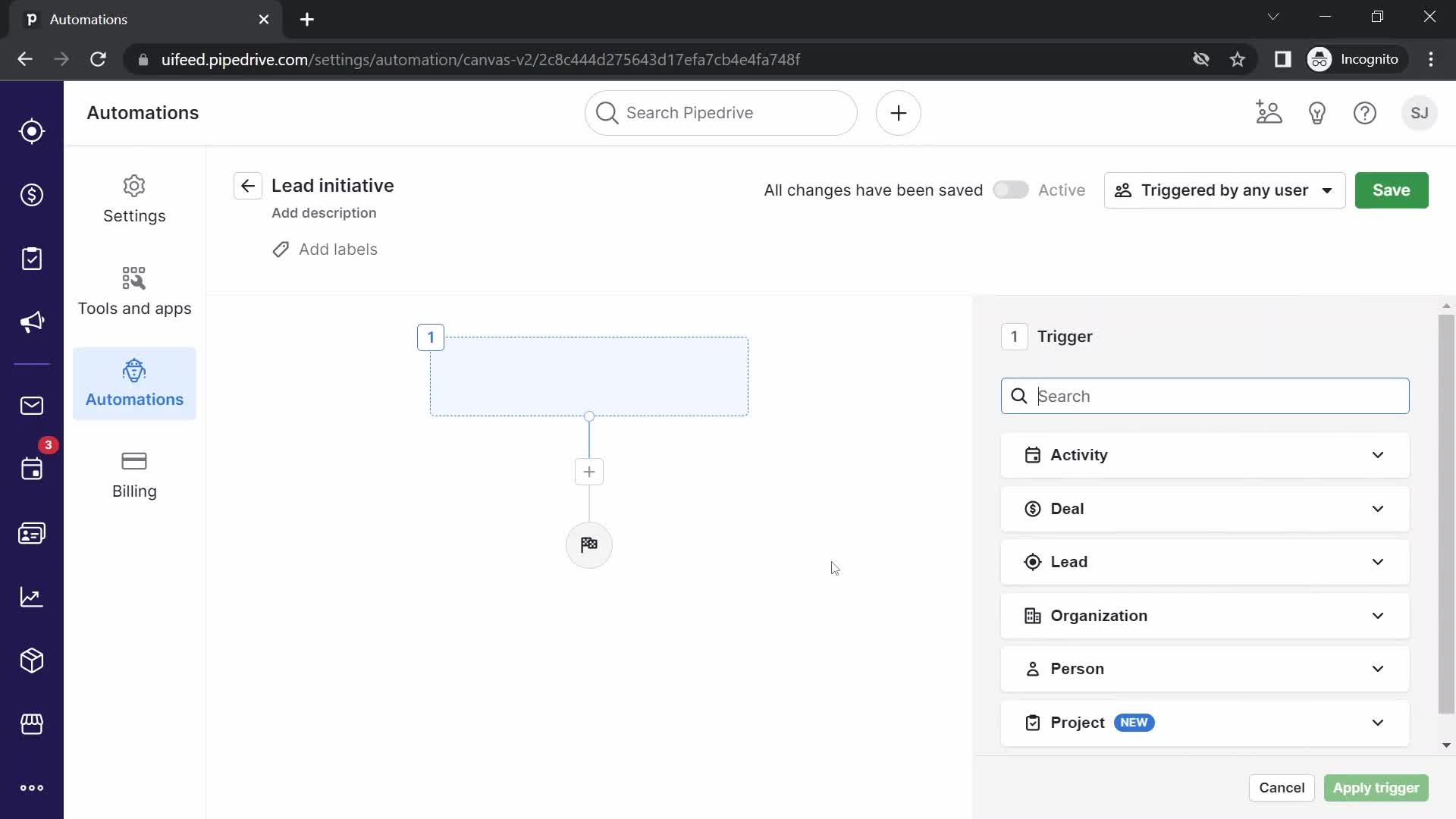Click the trigger search input field

point(1206,395)
